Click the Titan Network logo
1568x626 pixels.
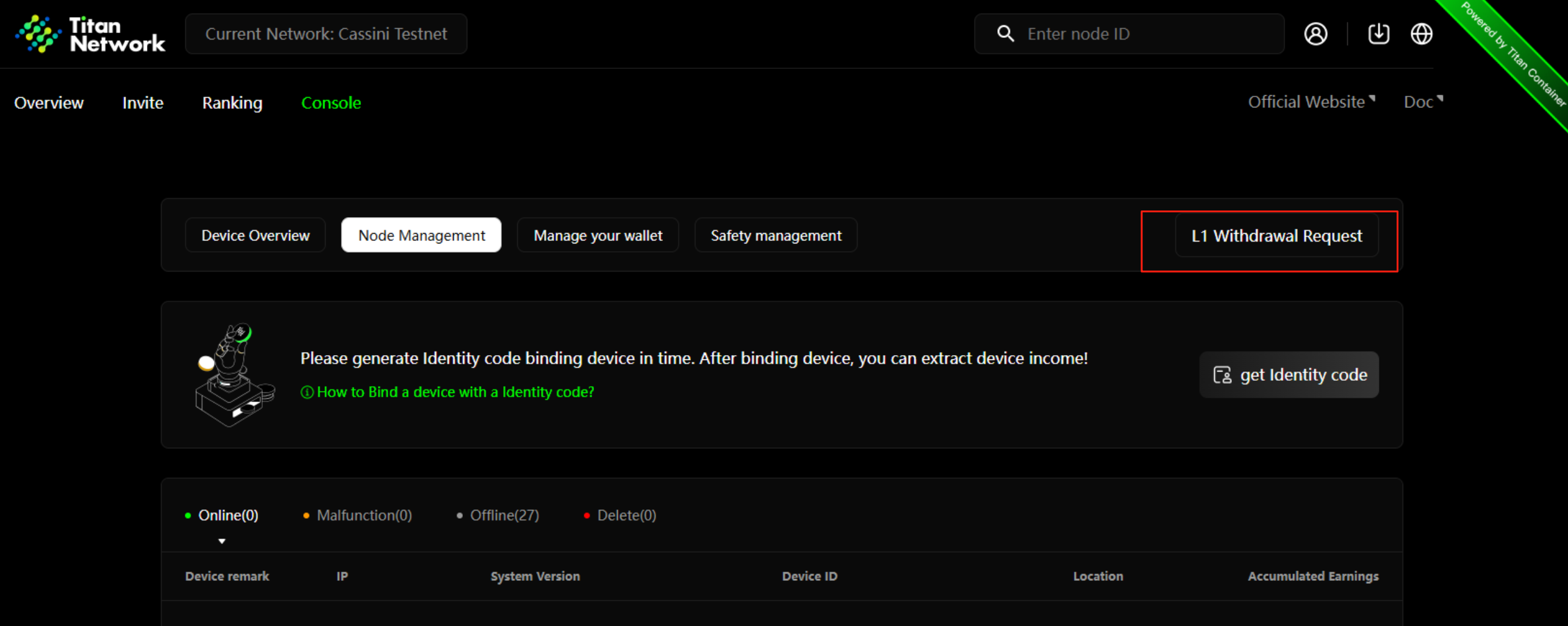(x=90, y=34)
